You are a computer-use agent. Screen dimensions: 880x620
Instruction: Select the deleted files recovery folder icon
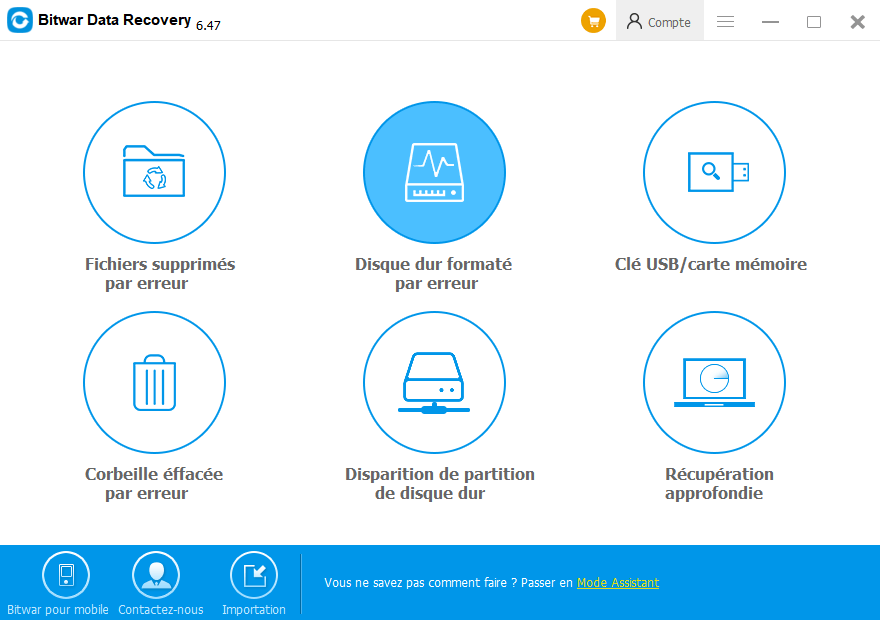pos(154,172)
